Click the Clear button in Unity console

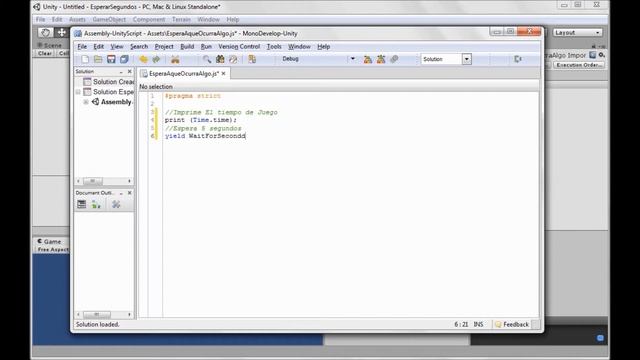pyautogui.click(x=45, y=53)
